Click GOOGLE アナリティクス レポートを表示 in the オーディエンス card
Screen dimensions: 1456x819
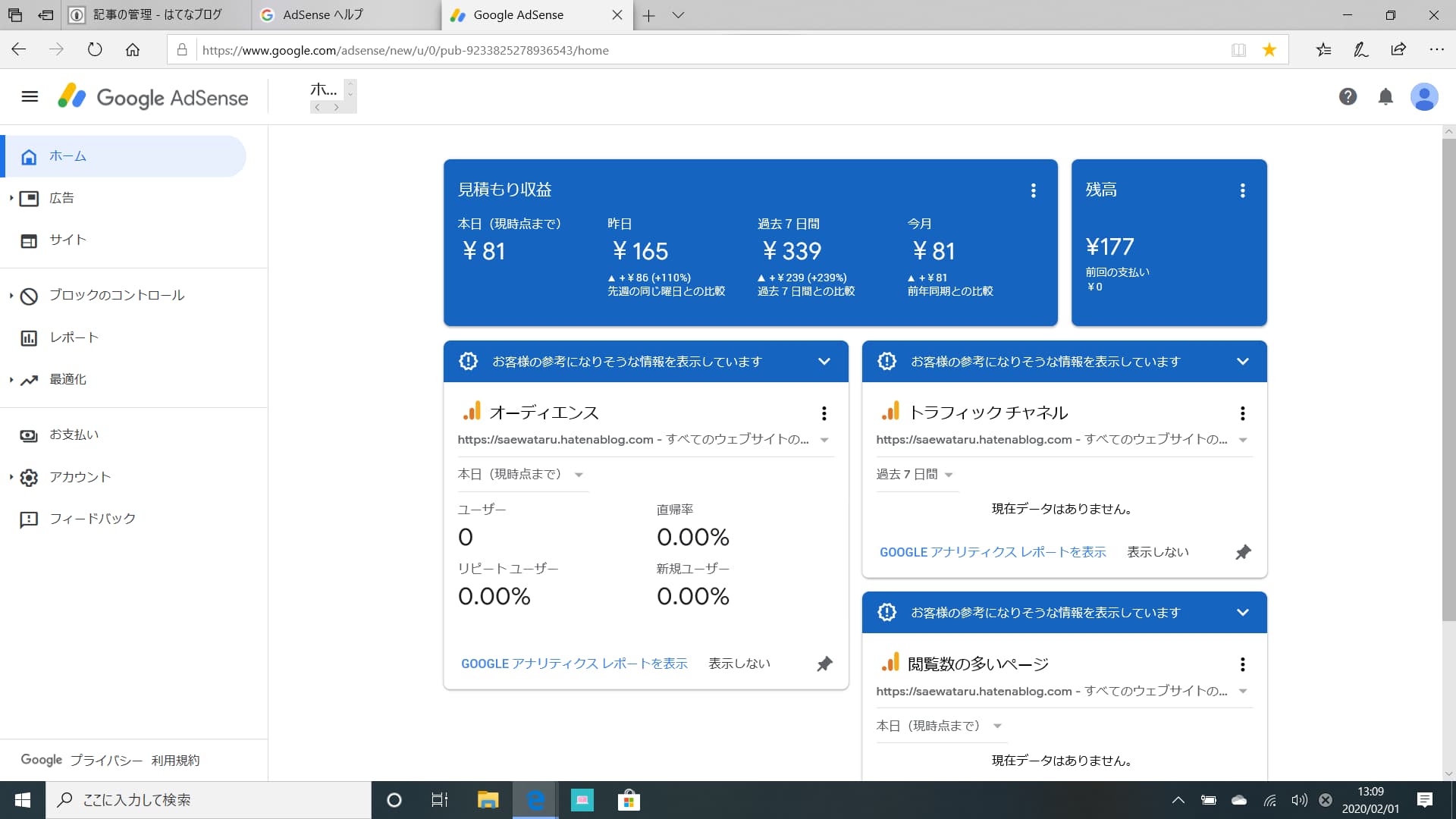(574, 664)
